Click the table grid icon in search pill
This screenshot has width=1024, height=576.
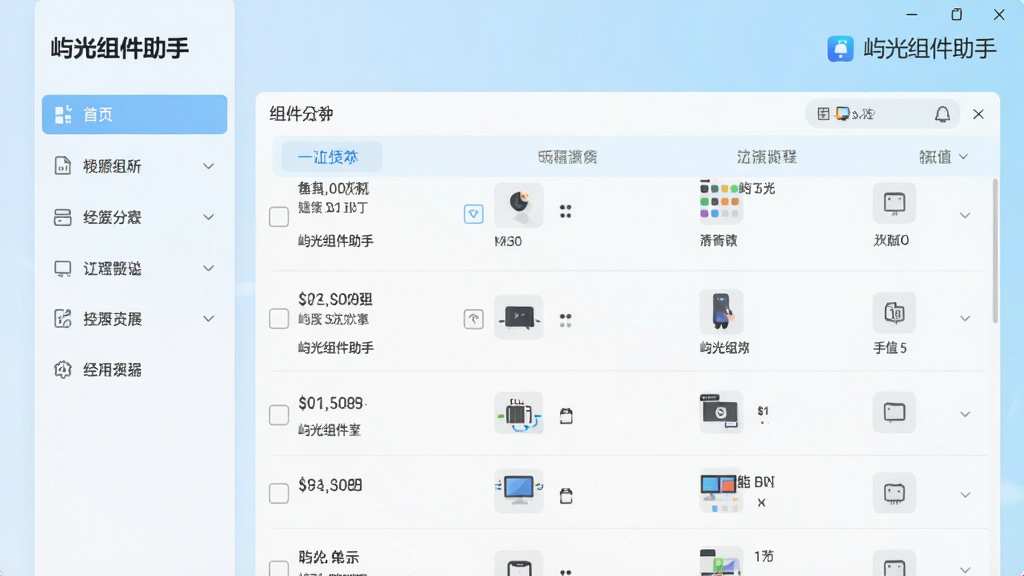824,114
